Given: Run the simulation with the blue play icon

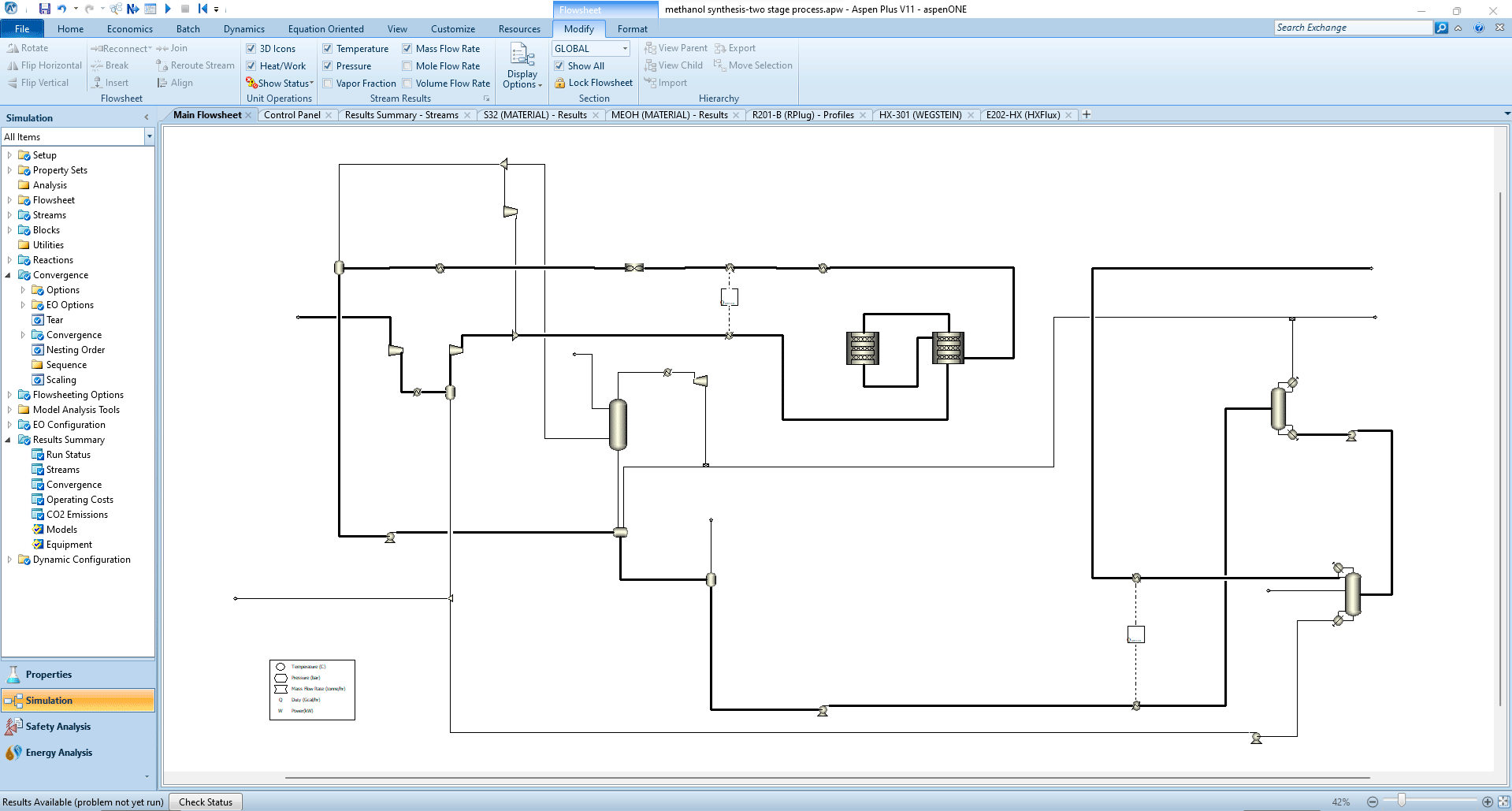Looking at the screenshot, I should pos(168,9).
